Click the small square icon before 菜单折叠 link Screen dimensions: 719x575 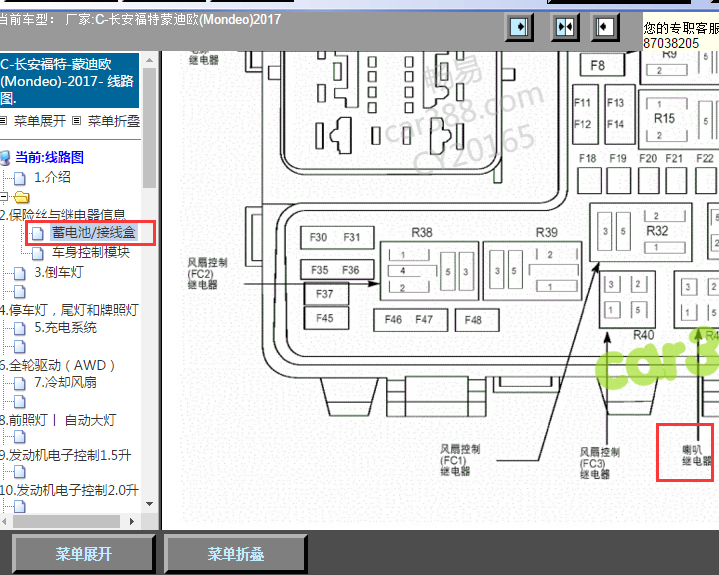click(77, 121)
